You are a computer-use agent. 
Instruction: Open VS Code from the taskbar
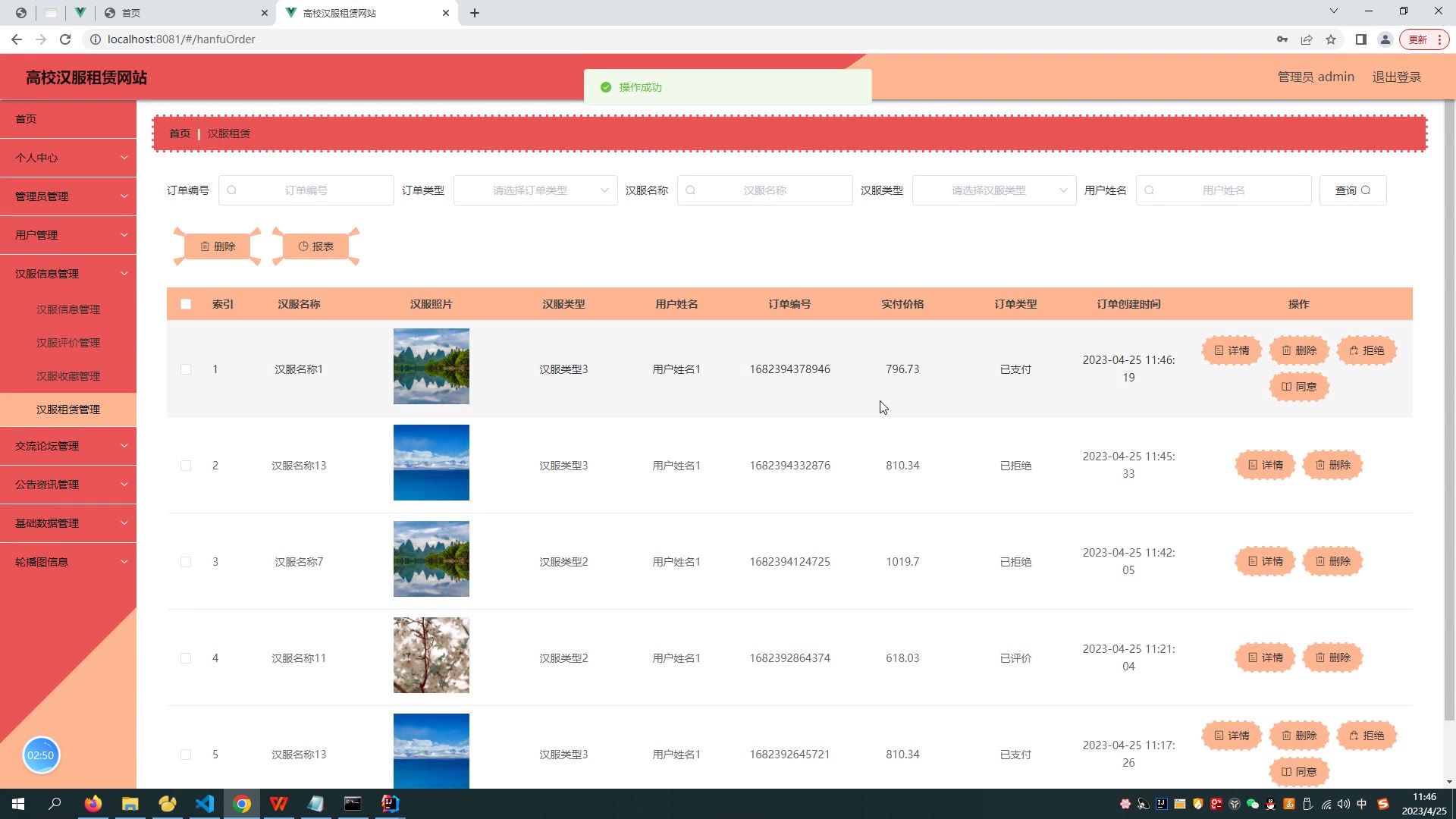pos(205,804)
